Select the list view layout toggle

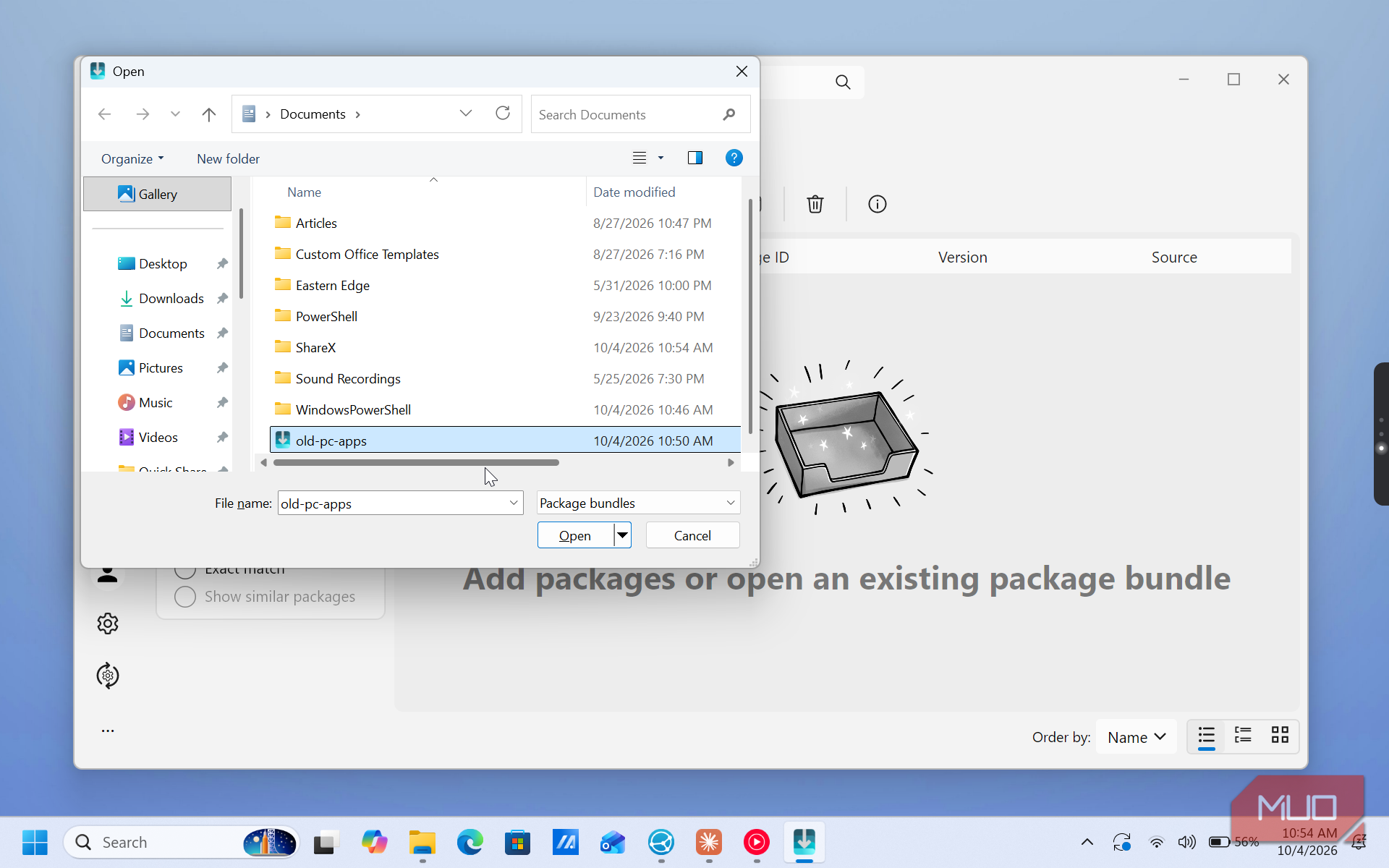coord(1206,736)
